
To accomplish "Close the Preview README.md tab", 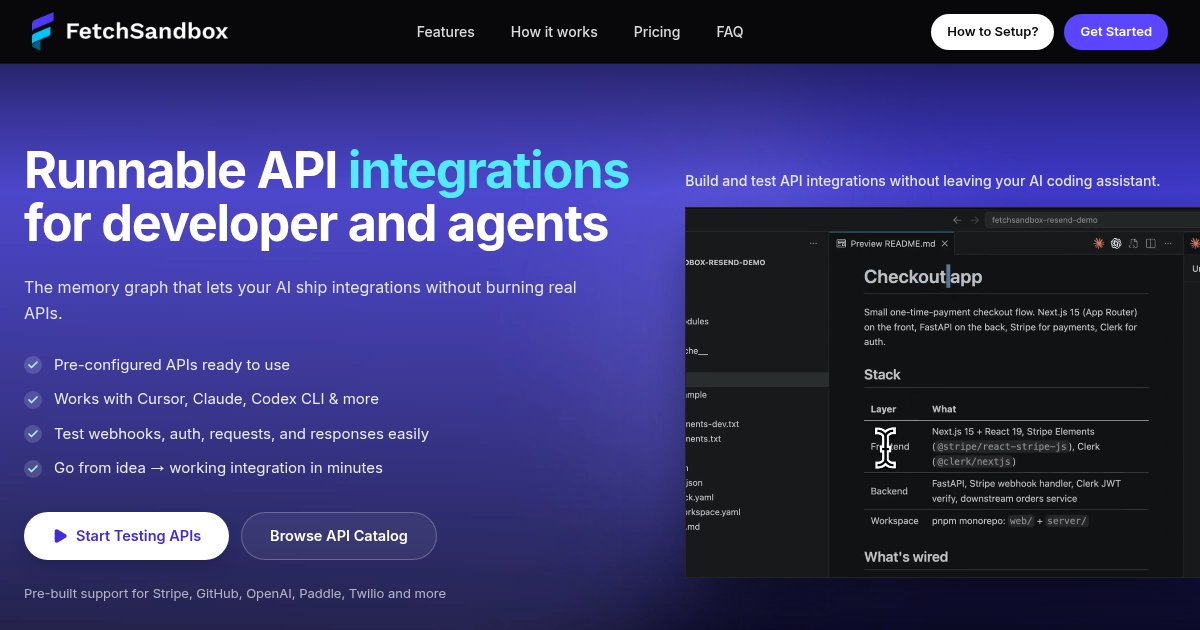I will click(945, 243).
